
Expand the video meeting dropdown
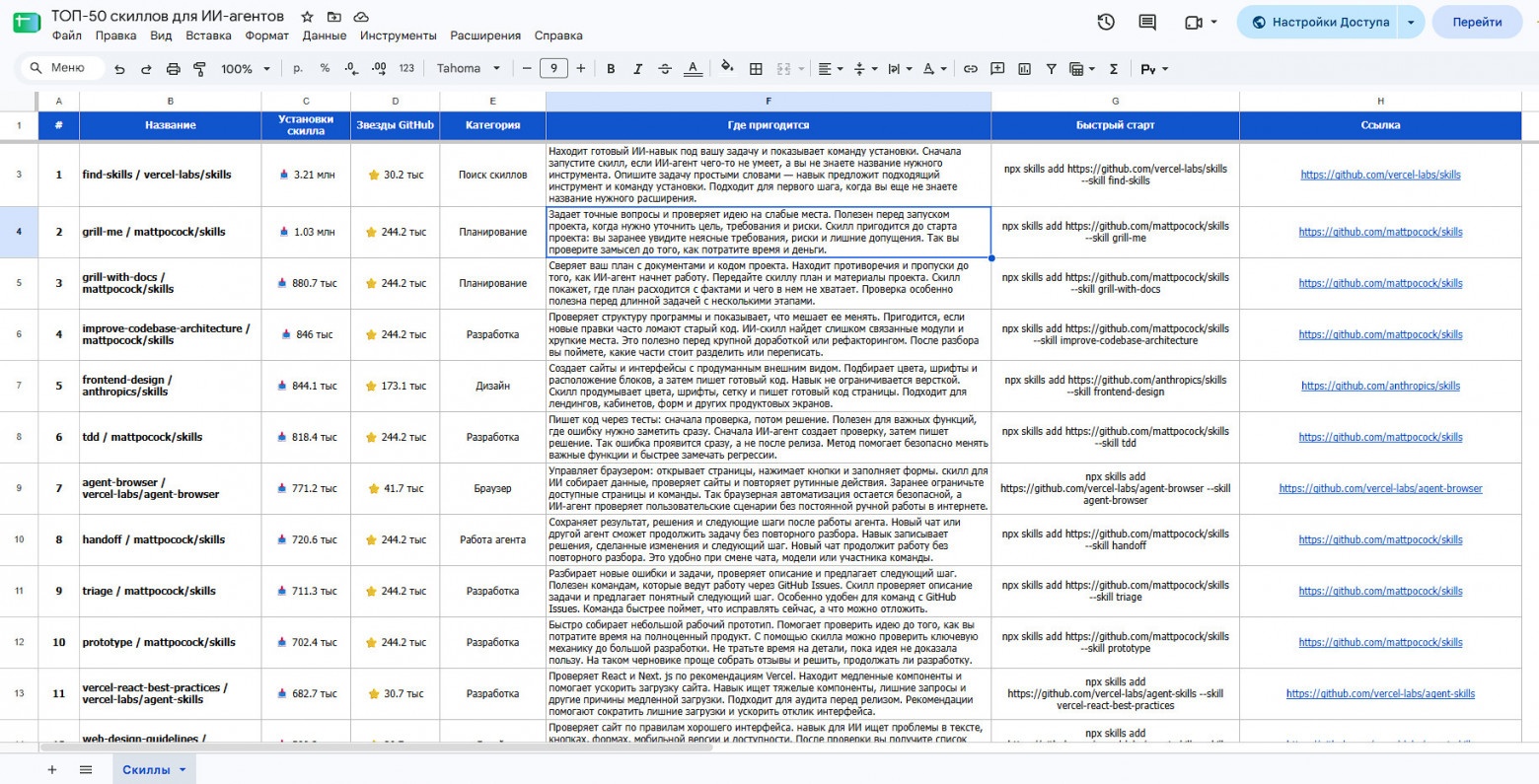(1213, 22)
